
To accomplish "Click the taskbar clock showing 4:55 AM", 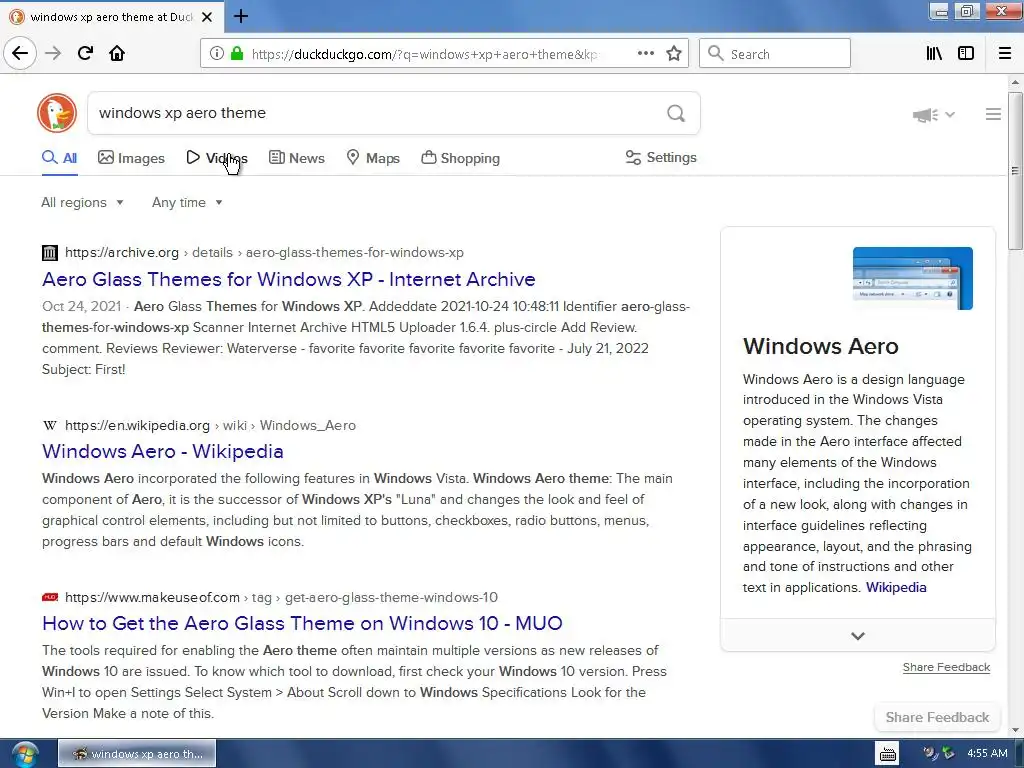I will pos(987,754).
